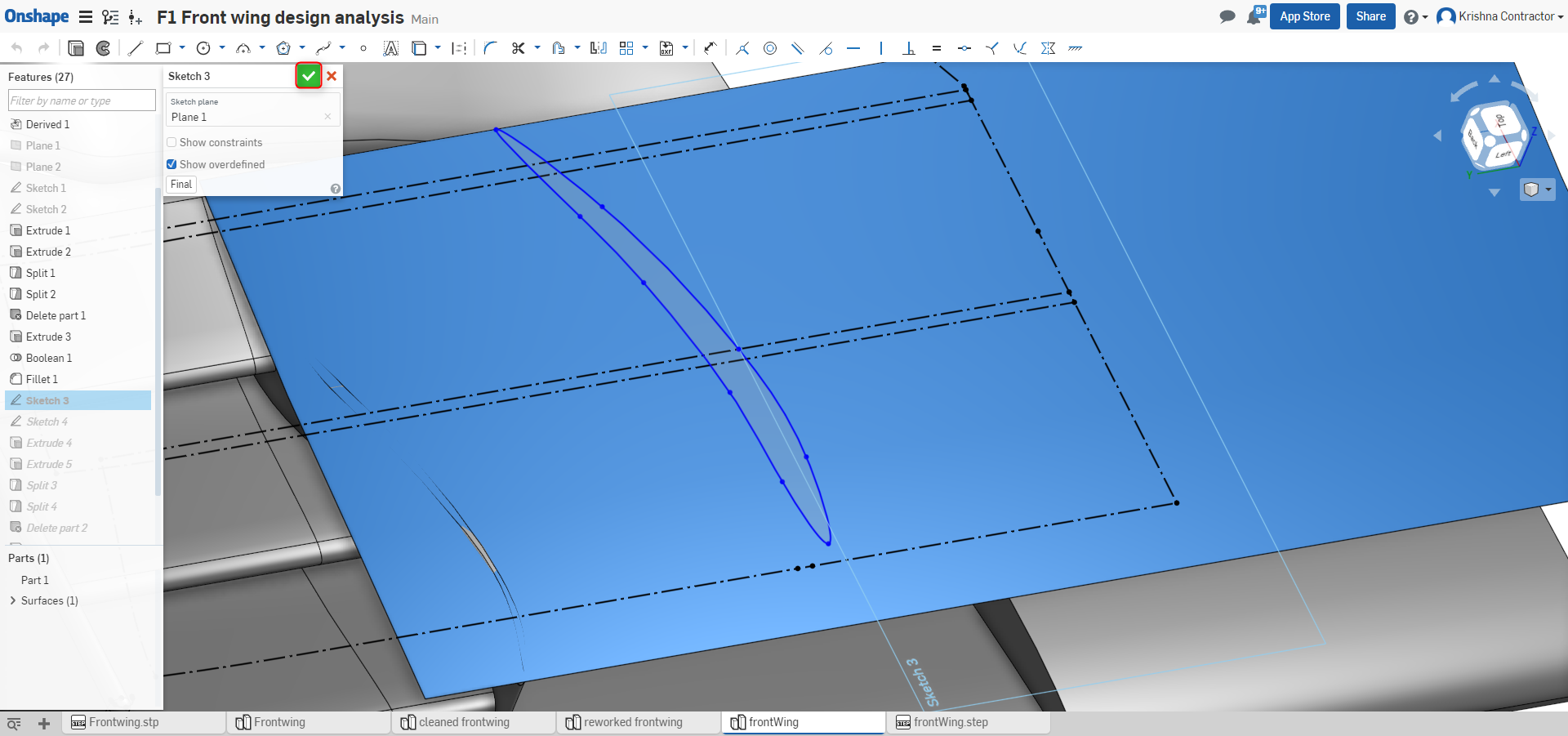Click the App Store button
1568x736 pixels.
click(1304, 16)
